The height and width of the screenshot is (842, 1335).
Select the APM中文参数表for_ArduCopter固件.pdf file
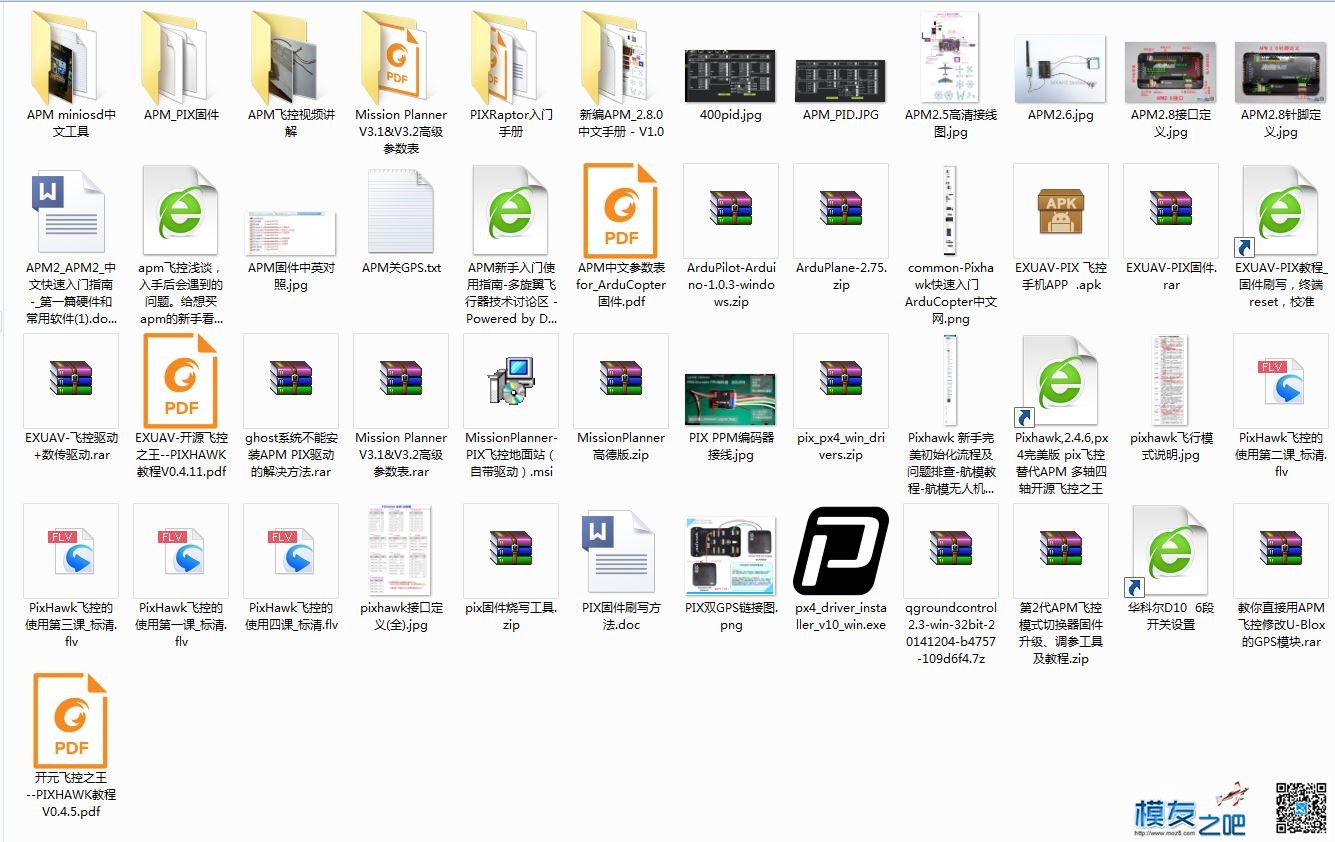pos(621,212)
